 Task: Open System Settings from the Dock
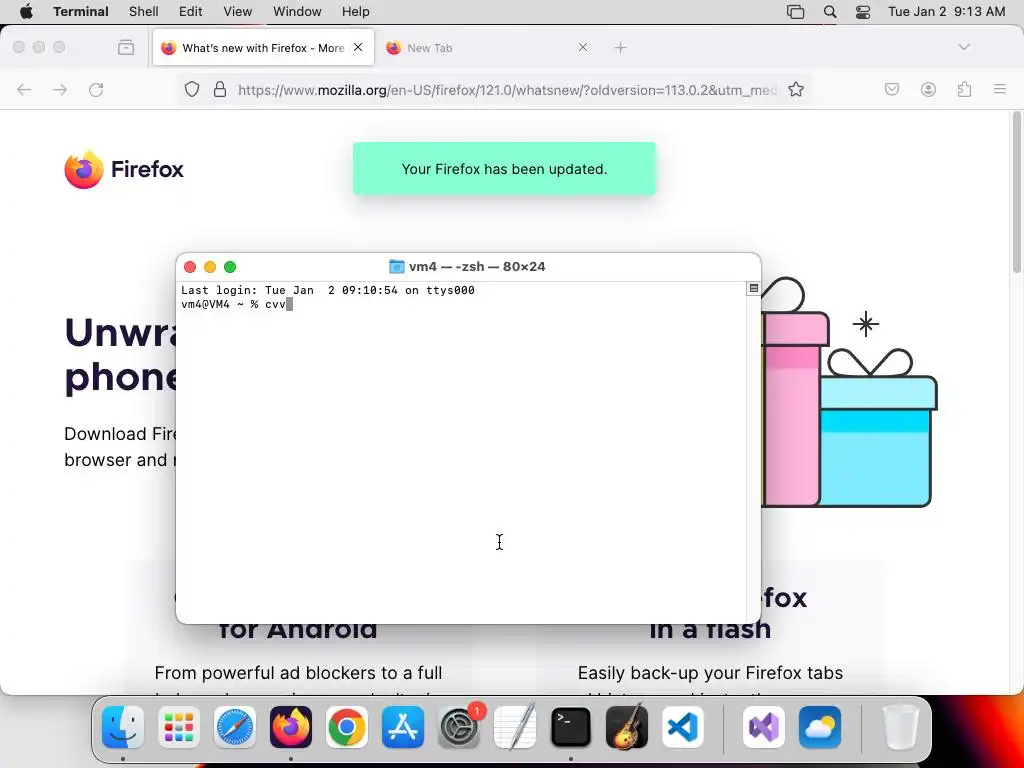tap(459, 727)
